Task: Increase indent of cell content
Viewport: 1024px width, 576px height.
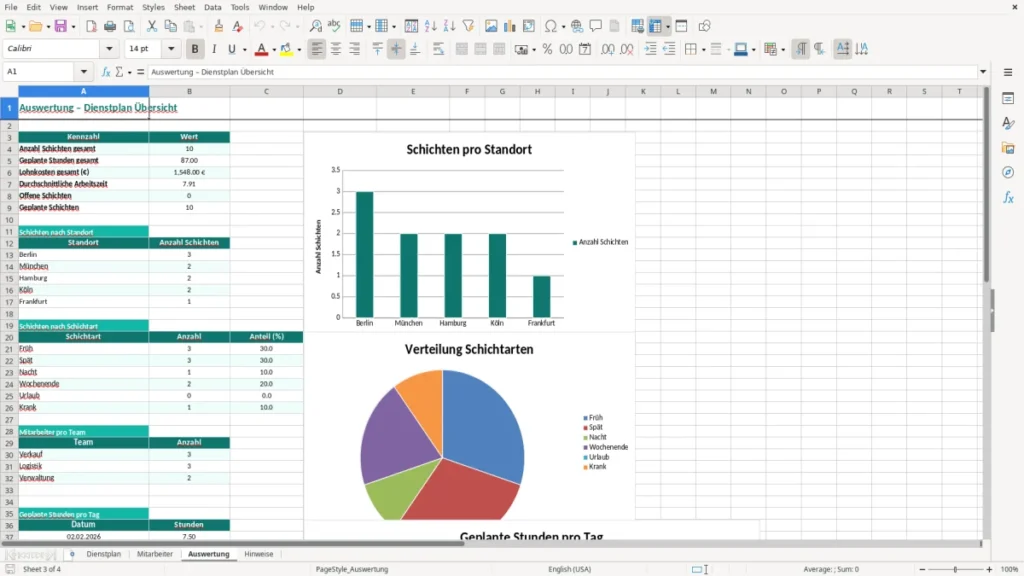Action: [650, 49]
